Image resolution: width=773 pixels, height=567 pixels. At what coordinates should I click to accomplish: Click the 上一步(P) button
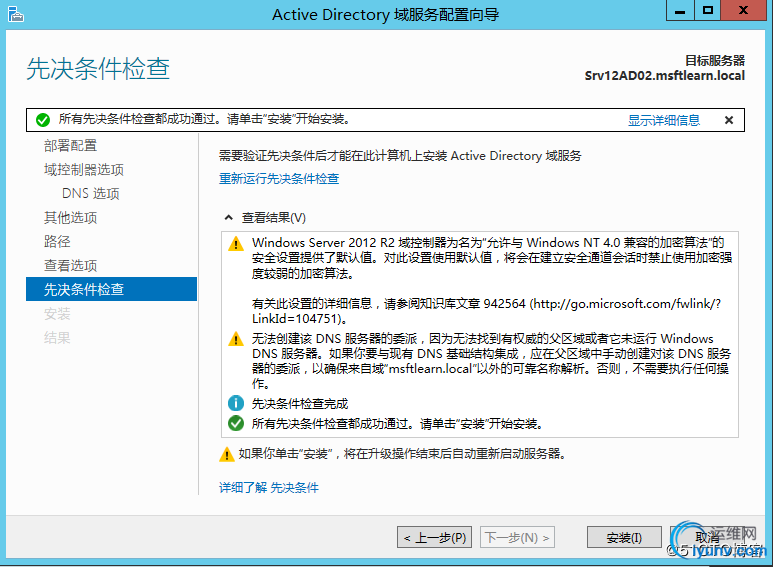[x=434, y=537]
